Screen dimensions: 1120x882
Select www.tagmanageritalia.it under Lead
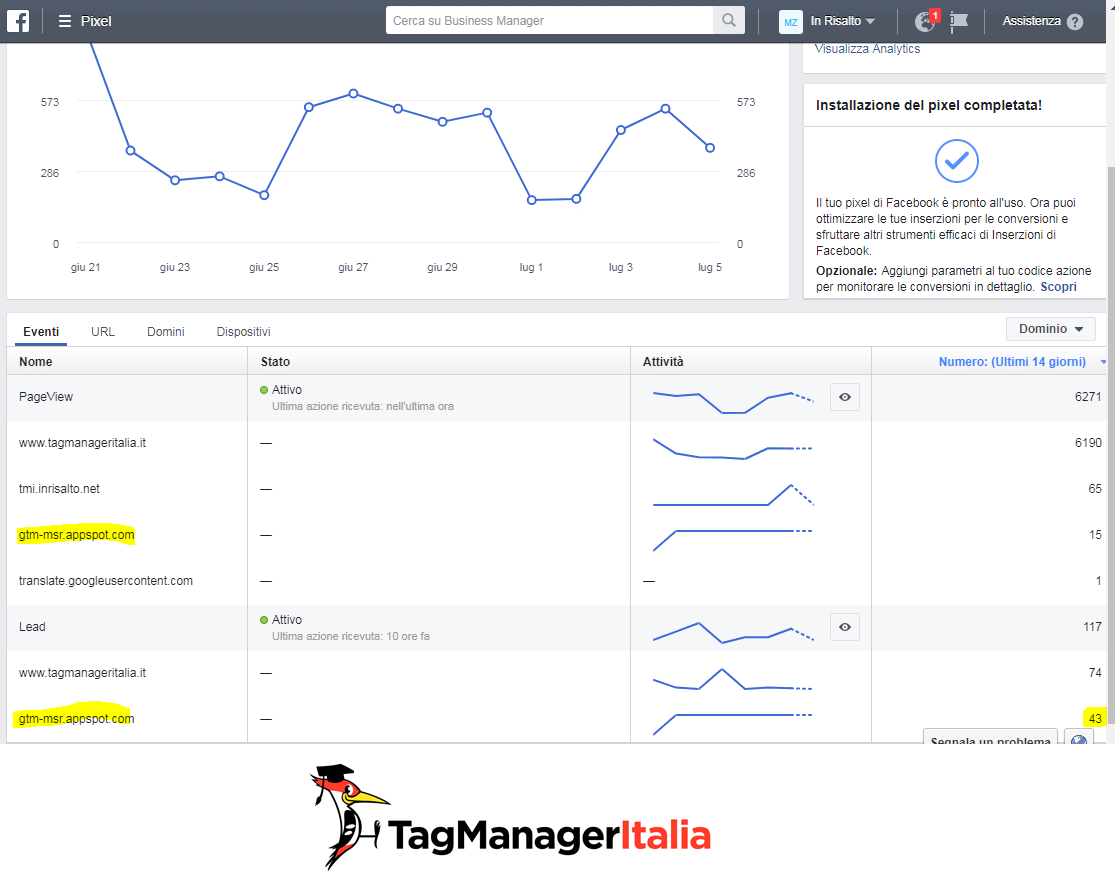pyautogui.click(x=82, y=673)
